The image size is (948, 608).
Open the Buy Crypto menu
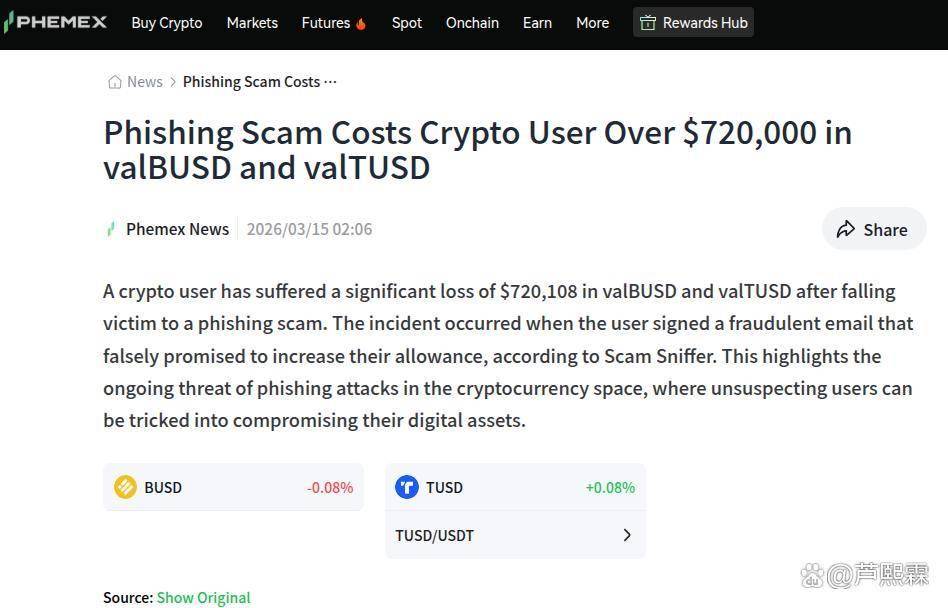coord(166,23)
